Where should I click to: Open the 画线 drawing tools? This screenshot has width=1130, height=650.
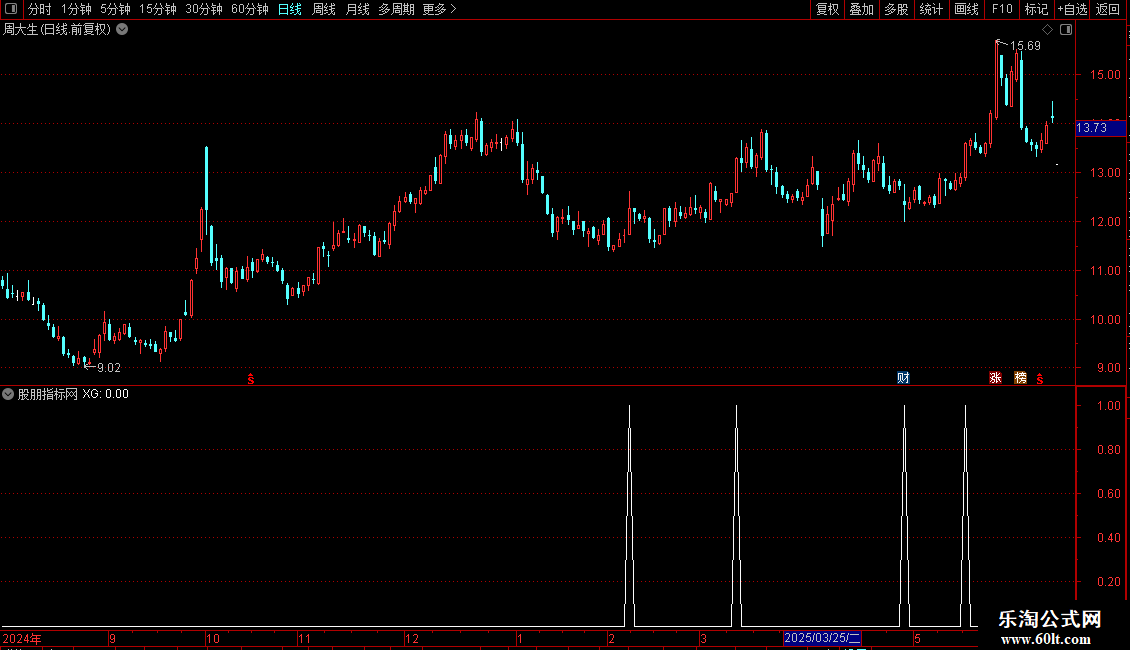pyautogui.click(x=966, y=9)
